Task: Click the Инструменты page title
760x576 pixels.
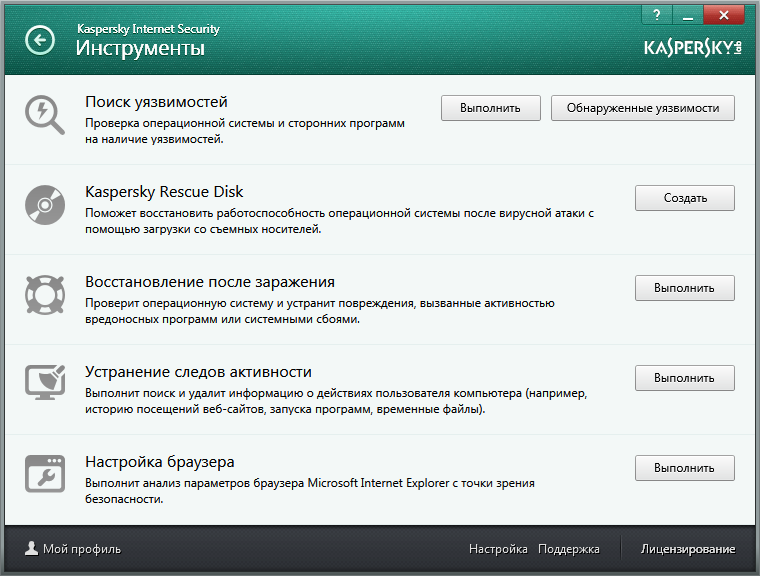Action: (140, 48)
